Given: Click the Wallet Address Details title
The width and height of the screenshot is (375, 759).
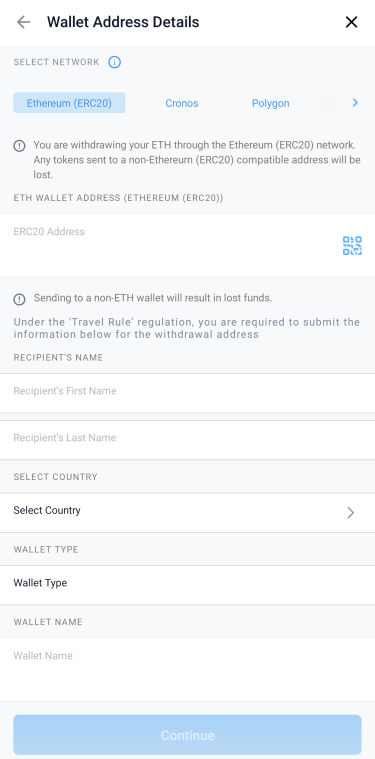Looking at the screenshot, I should point(123,22).
